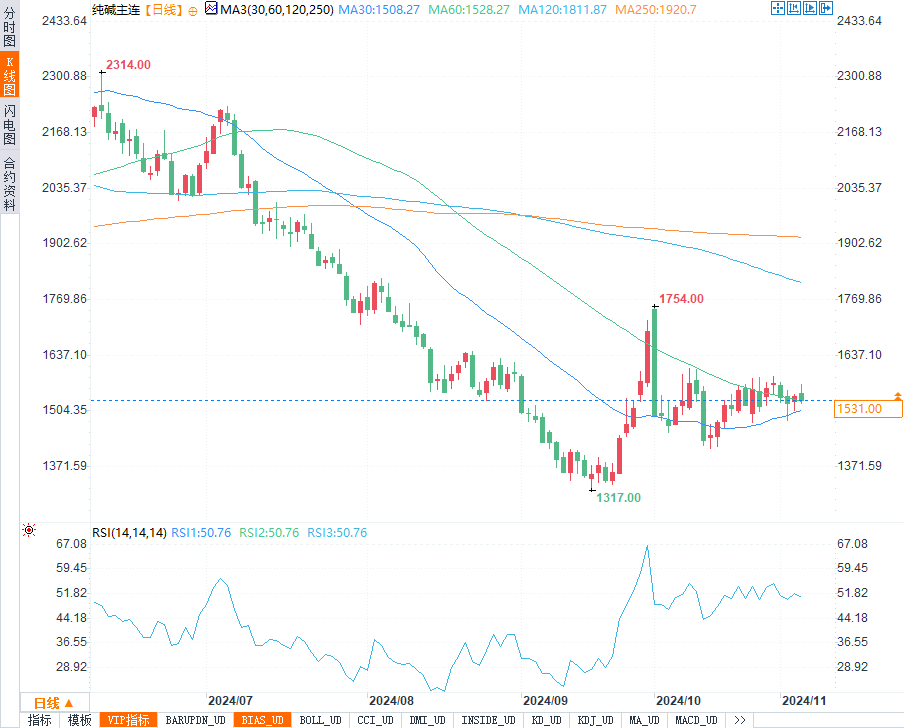Viewport: 904px width, 728px height.
Task: Click the MA3 indicator chart icon
Action: click(211, 9)
